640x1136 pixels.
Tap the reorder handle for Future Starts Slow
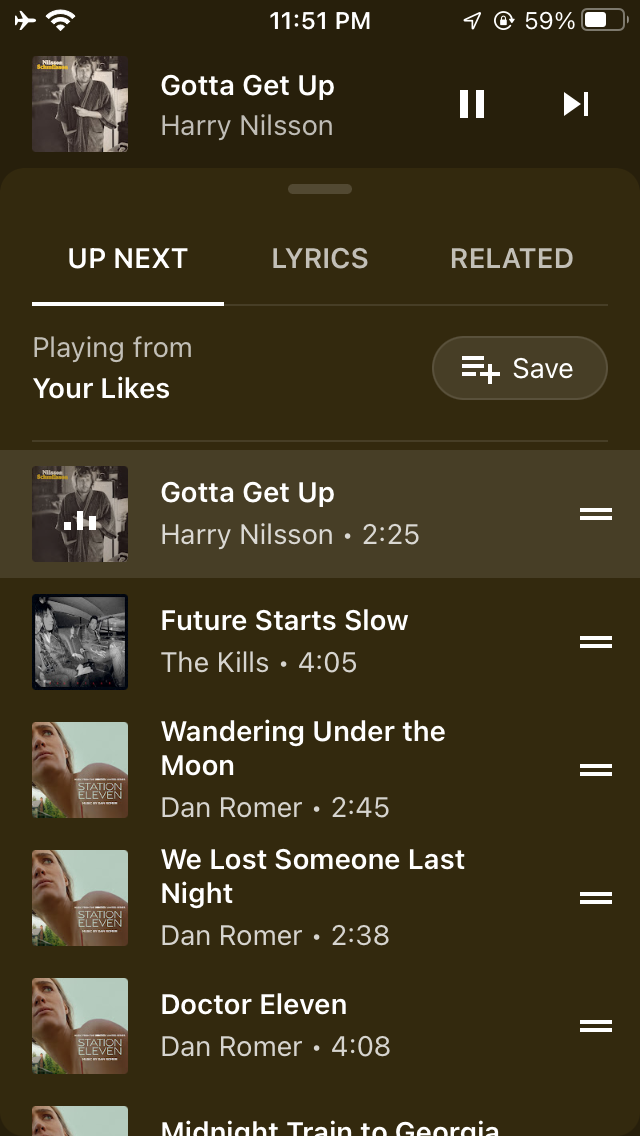pyautogui.click(x=596, y=642)
